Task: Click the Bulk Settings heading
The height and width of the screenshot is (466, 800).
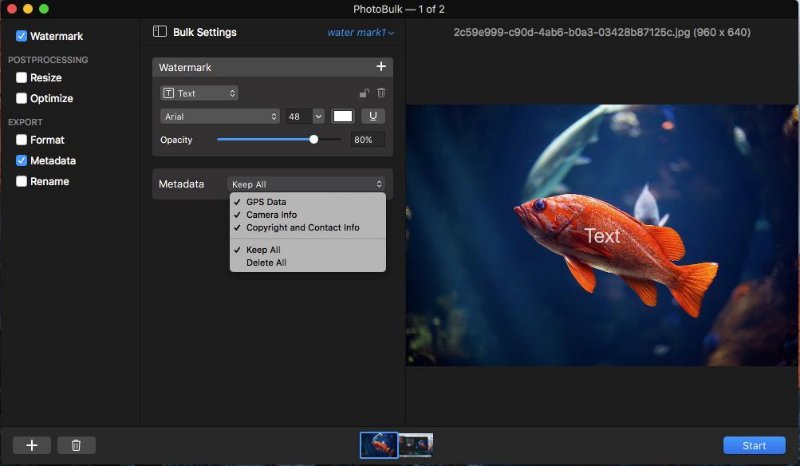Action: 205,32
